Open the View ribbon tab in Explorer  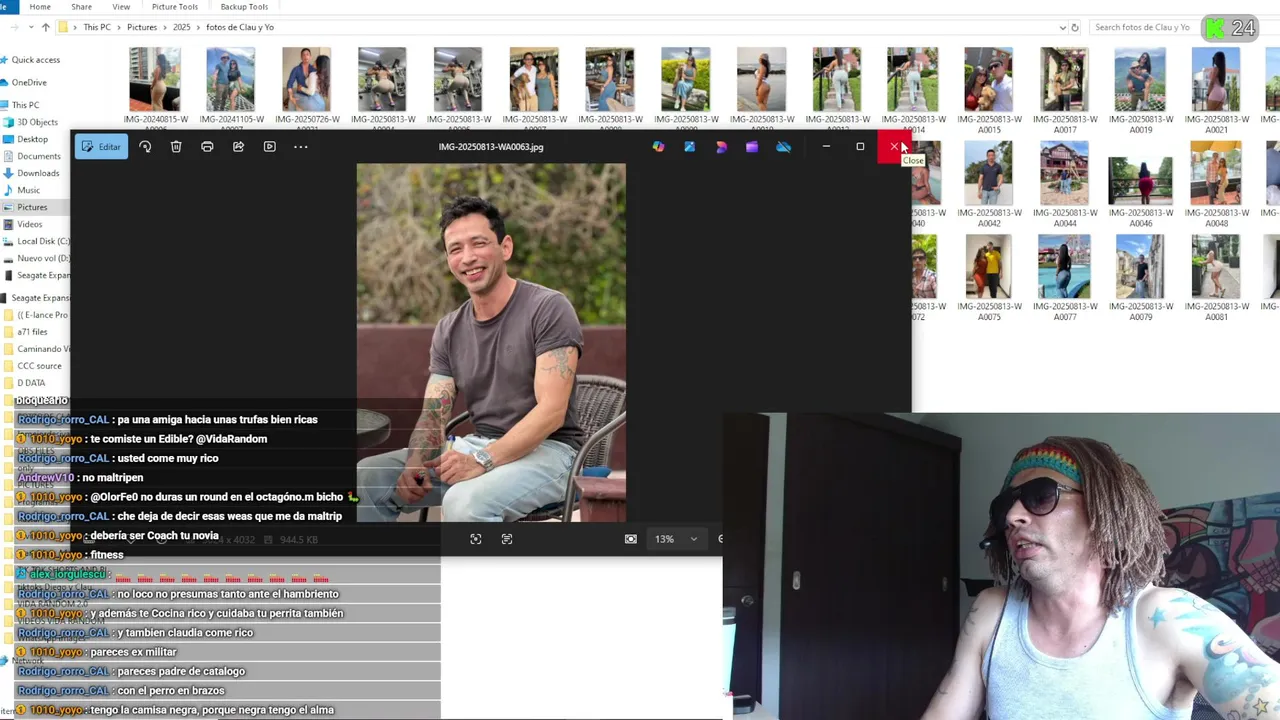[121, 7]
